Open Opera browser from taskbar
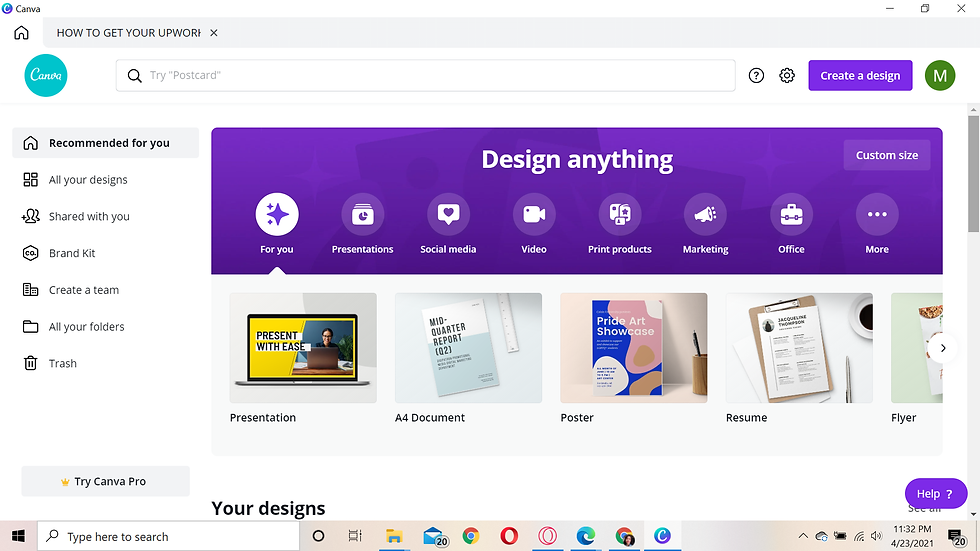 click(x=509, y=536)
